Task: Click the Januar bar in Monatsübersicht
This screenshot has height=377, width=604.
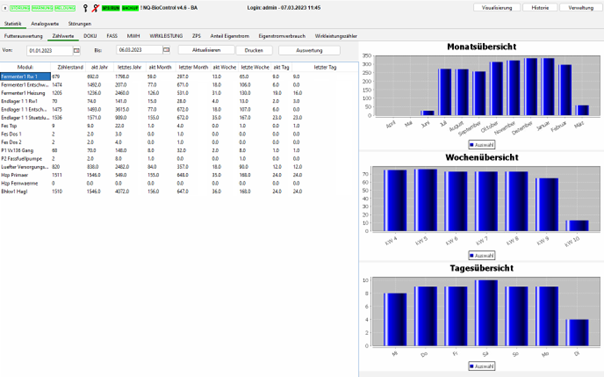Action: coord(547,87)
